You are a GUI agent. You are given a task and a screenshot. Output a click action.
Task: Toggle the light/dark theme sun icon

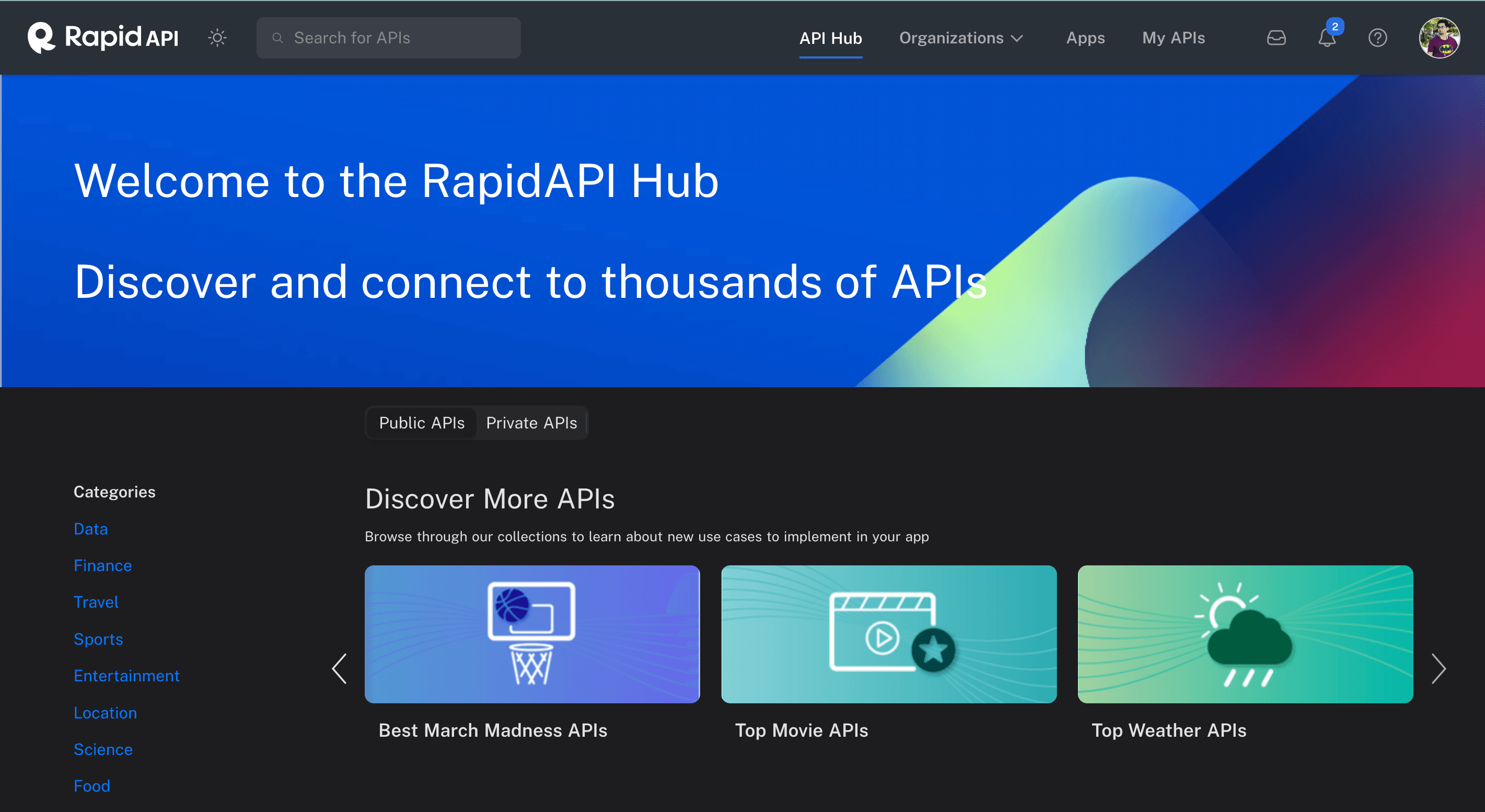(217, 38)
